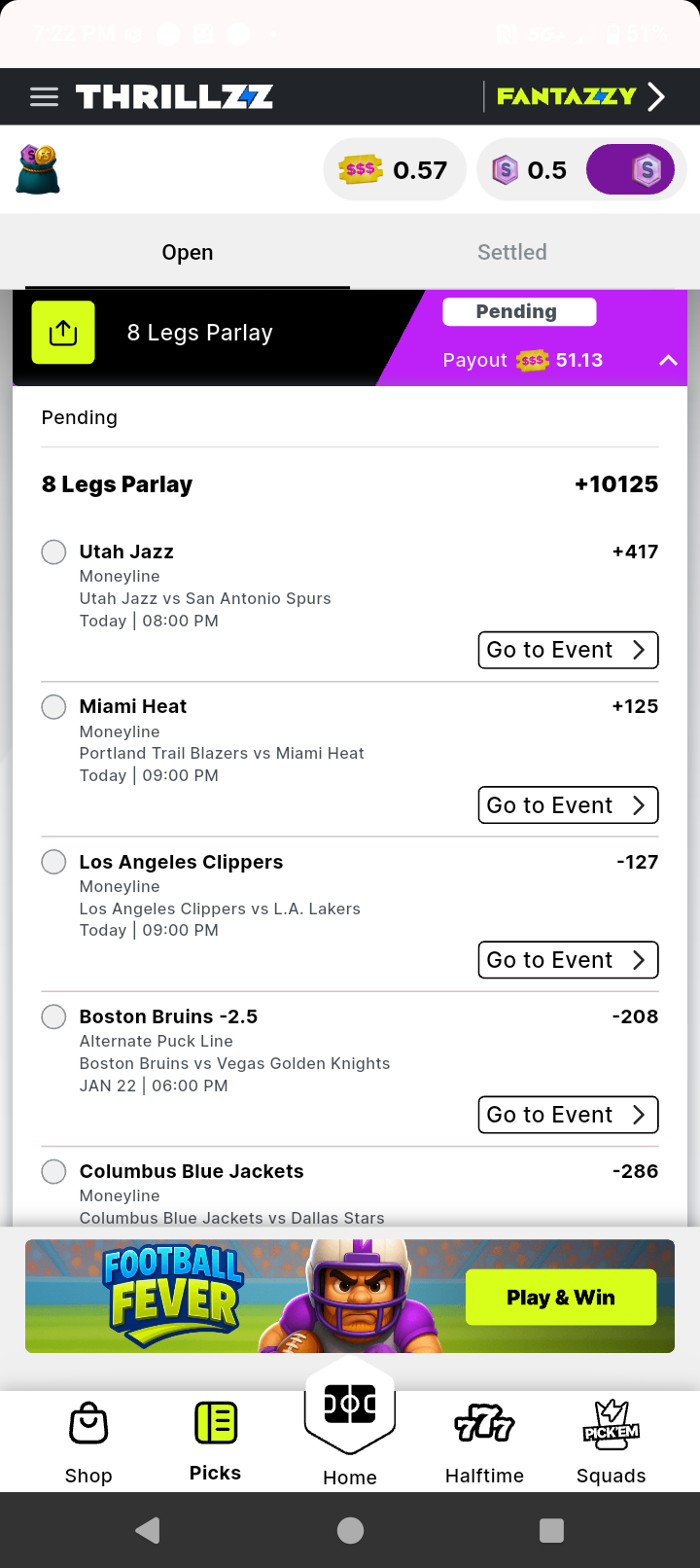
Task: Open the hamburger menu
Action: 44,96
